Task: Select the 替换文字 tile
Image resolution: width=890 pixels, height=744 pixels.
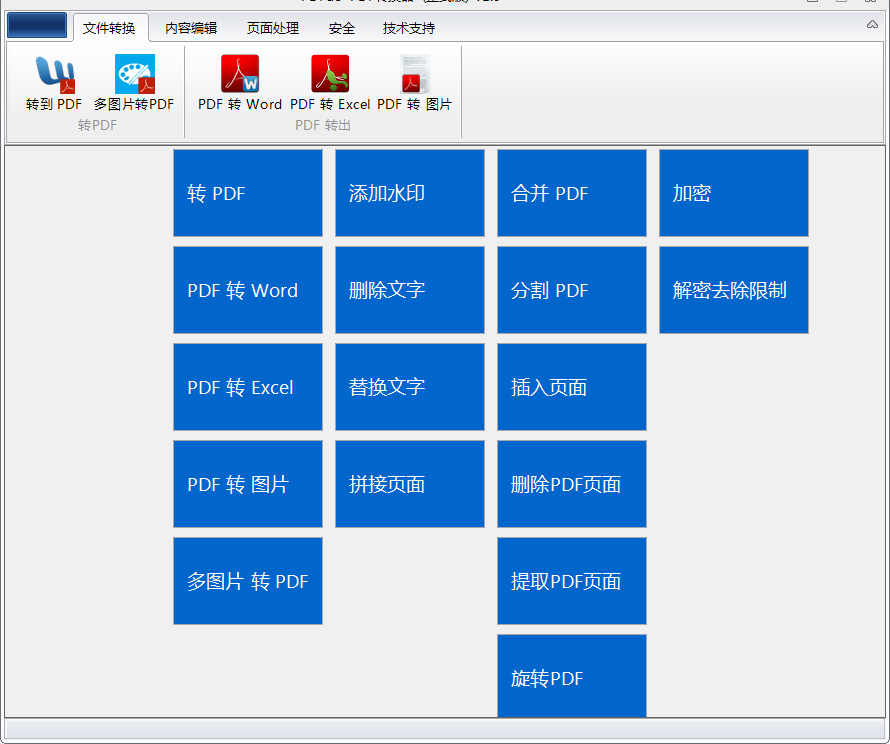Action: (409, 387)
